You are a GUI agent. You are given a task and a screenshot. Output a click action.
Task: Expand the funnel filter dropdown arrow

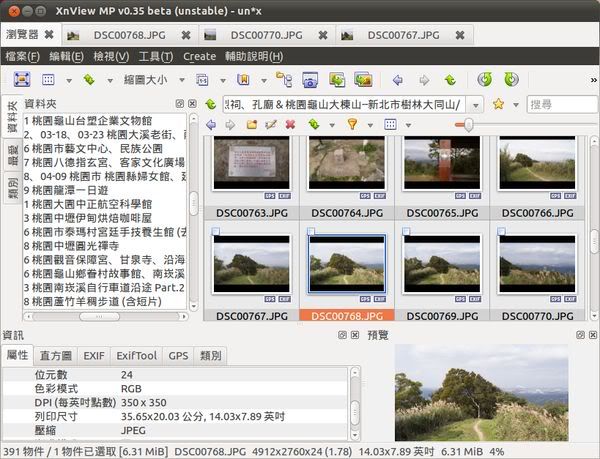click(370, 125)
